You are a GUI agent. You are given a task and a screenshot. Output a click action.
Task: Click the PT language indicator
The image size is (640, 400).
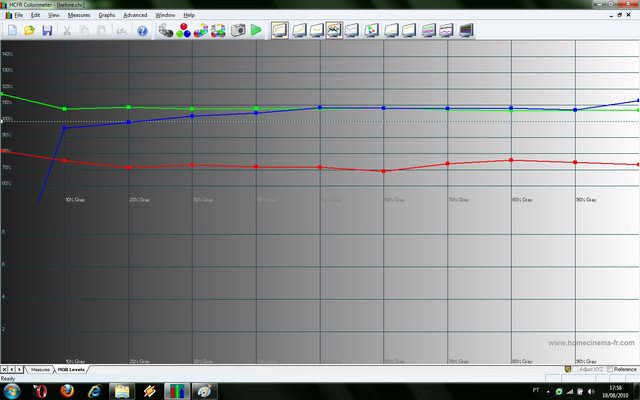(x=536, y=391)
